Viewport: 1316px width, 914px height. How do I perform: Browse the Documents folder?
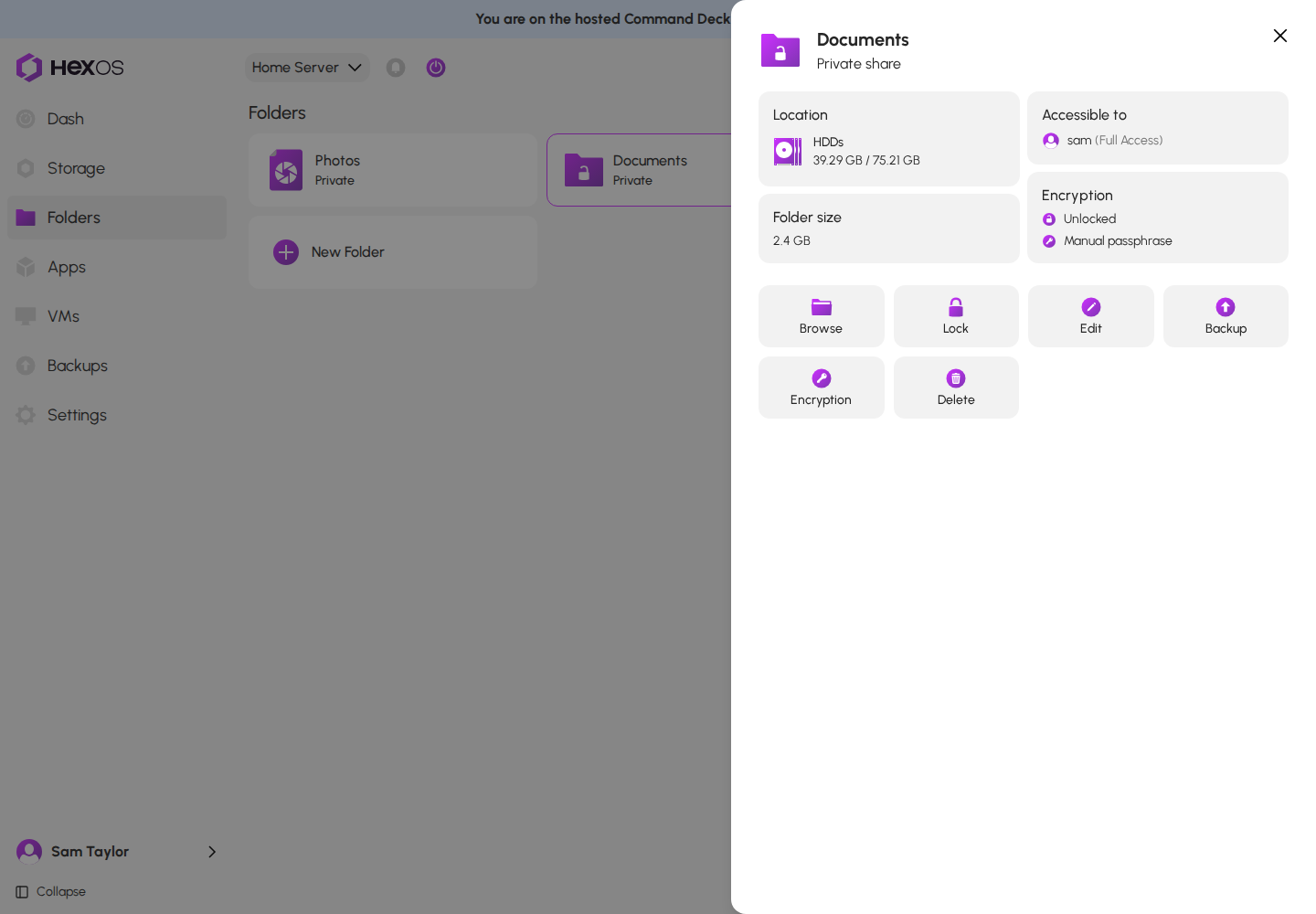(822, 316)
